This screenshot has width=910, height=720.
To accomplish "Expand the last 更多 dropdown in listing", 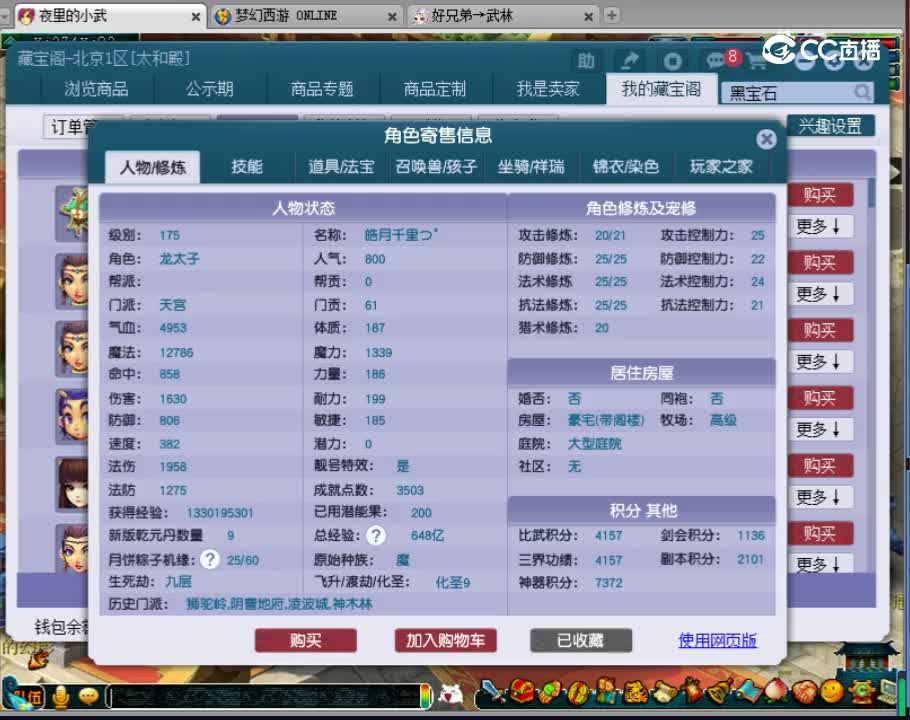I will 819,564.
